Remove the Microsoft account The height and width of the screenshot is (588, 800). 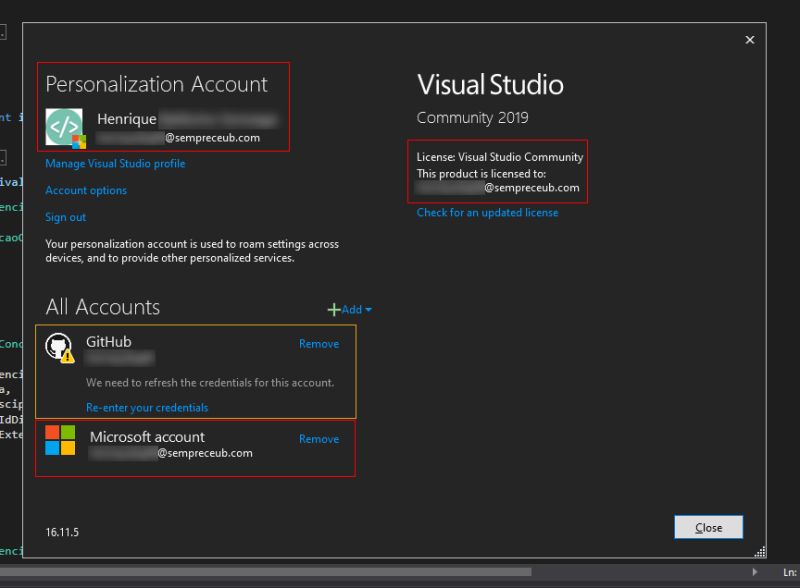pyautogui.click(x=319, y=439)
